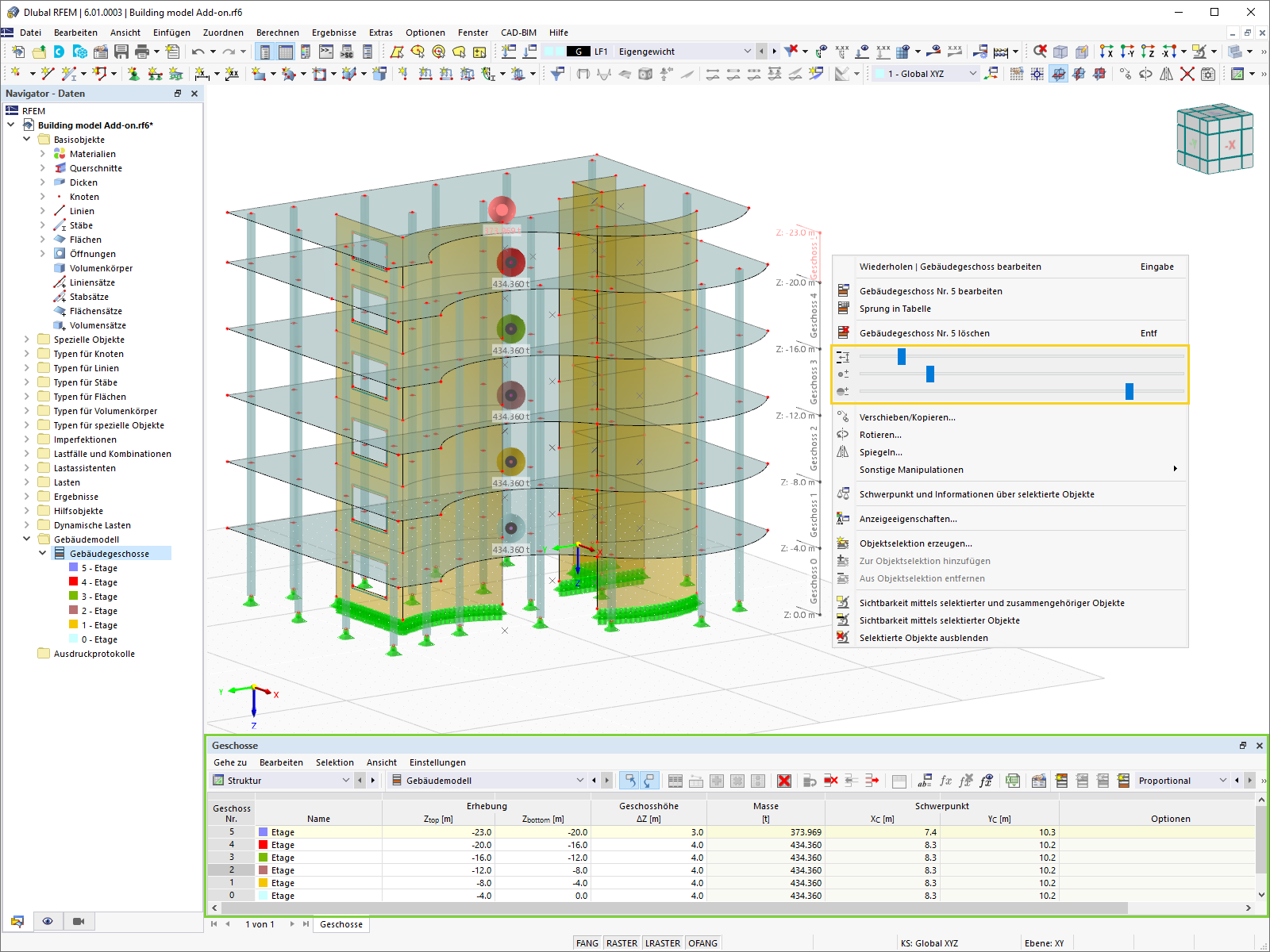
Task: Open the Gebäudemodell dropdown in Geschosse panel
Action: (x=579, y=781)
